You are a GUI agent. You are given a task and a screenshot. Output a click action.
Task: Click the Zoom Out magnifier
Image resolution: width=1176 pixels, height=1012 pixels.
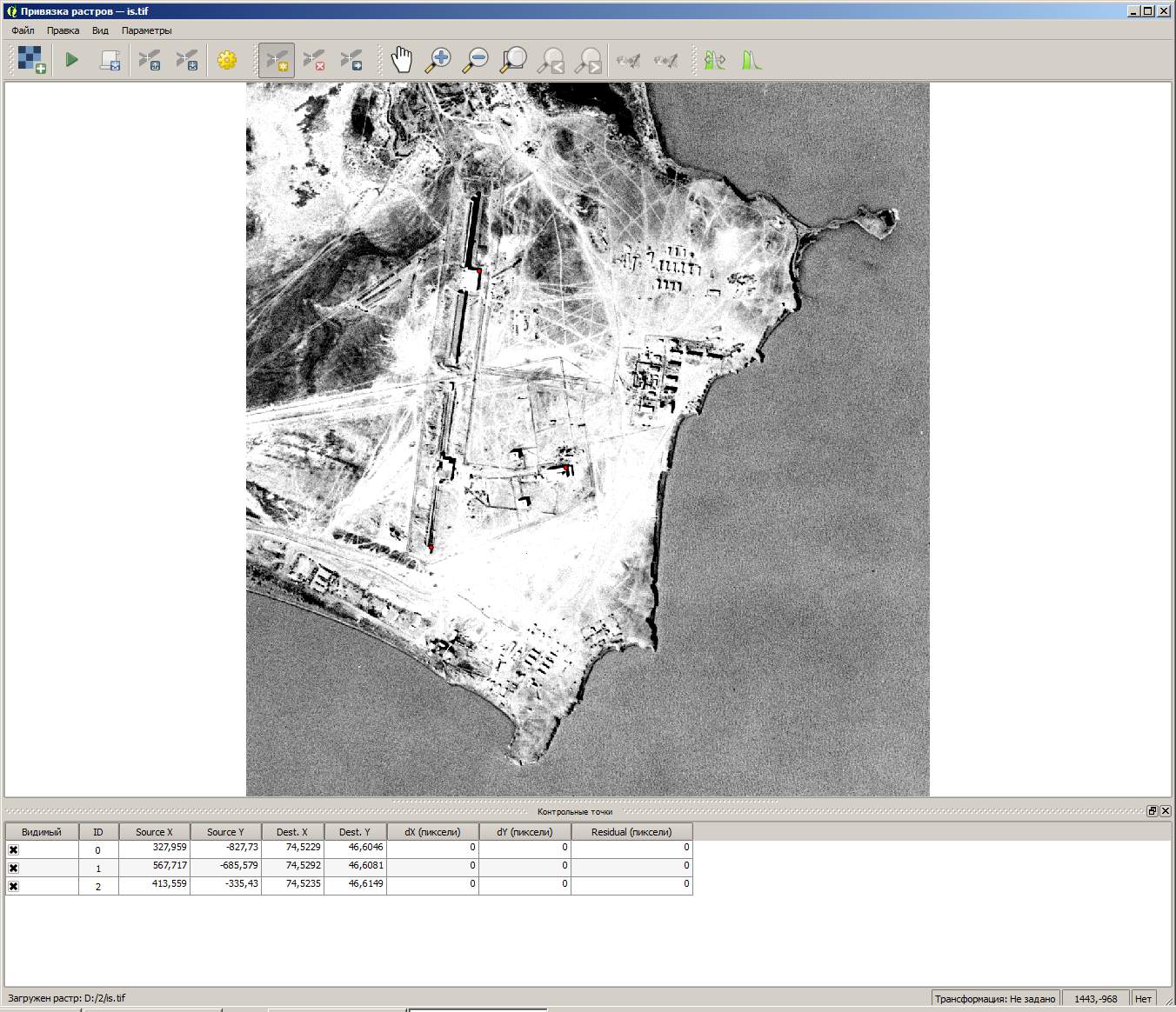pyautogui.click(x=476, y=60)
